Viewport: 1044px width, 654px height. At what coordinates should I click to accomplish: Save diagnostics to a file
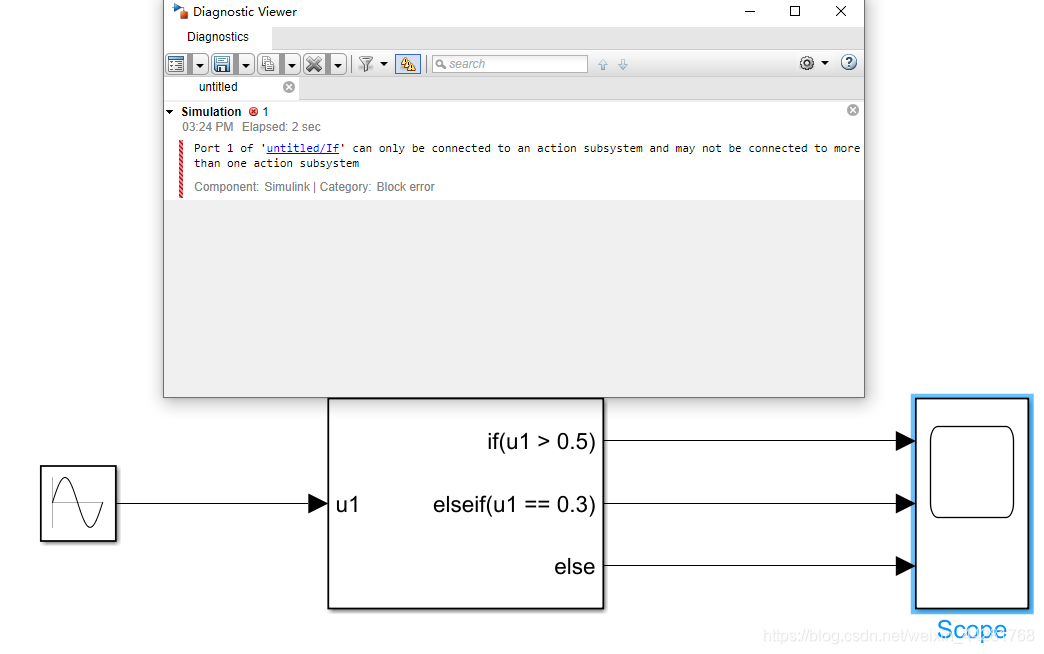221,63
